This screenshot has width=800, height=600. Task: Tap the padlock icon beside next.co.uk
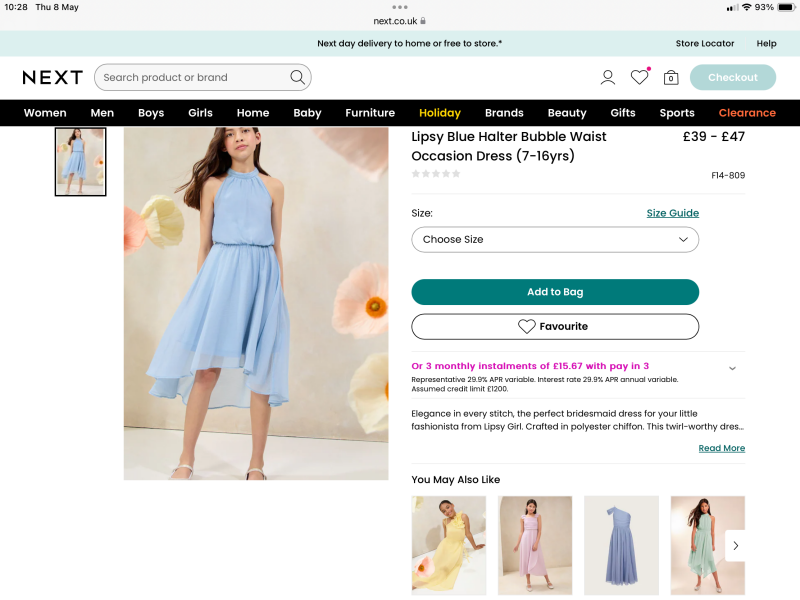[x=423, y=21]
